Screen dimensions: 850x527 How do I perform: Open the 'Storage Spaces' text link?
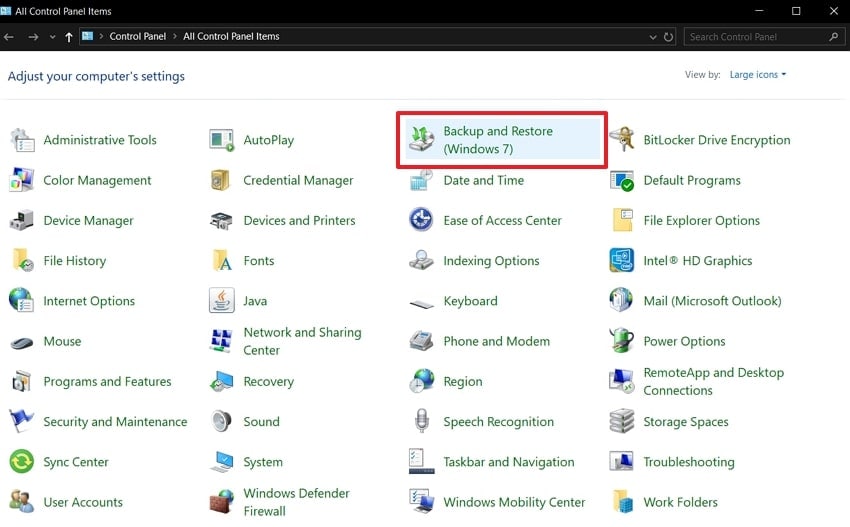pyautogui.click(x=686, y=422)
